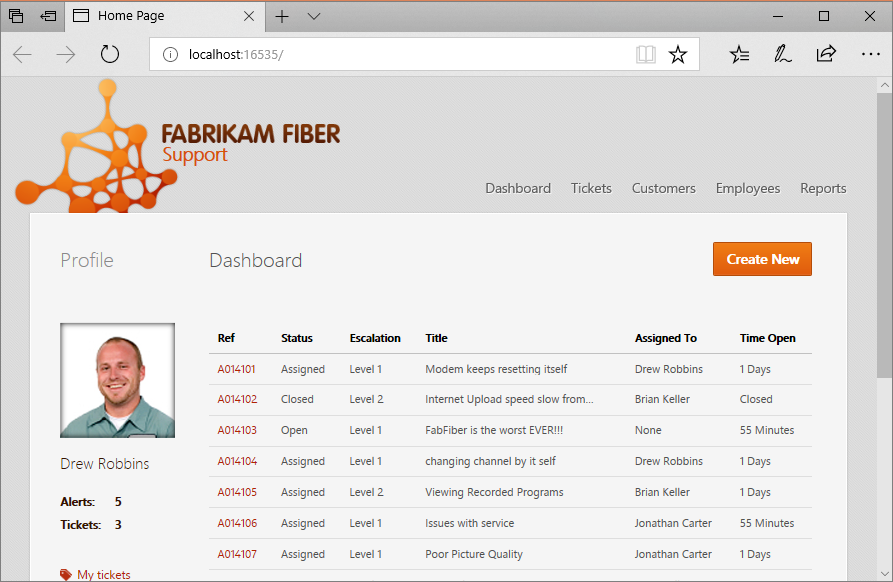
Task: Start a Web Note annotation
Action: point(783,54)
